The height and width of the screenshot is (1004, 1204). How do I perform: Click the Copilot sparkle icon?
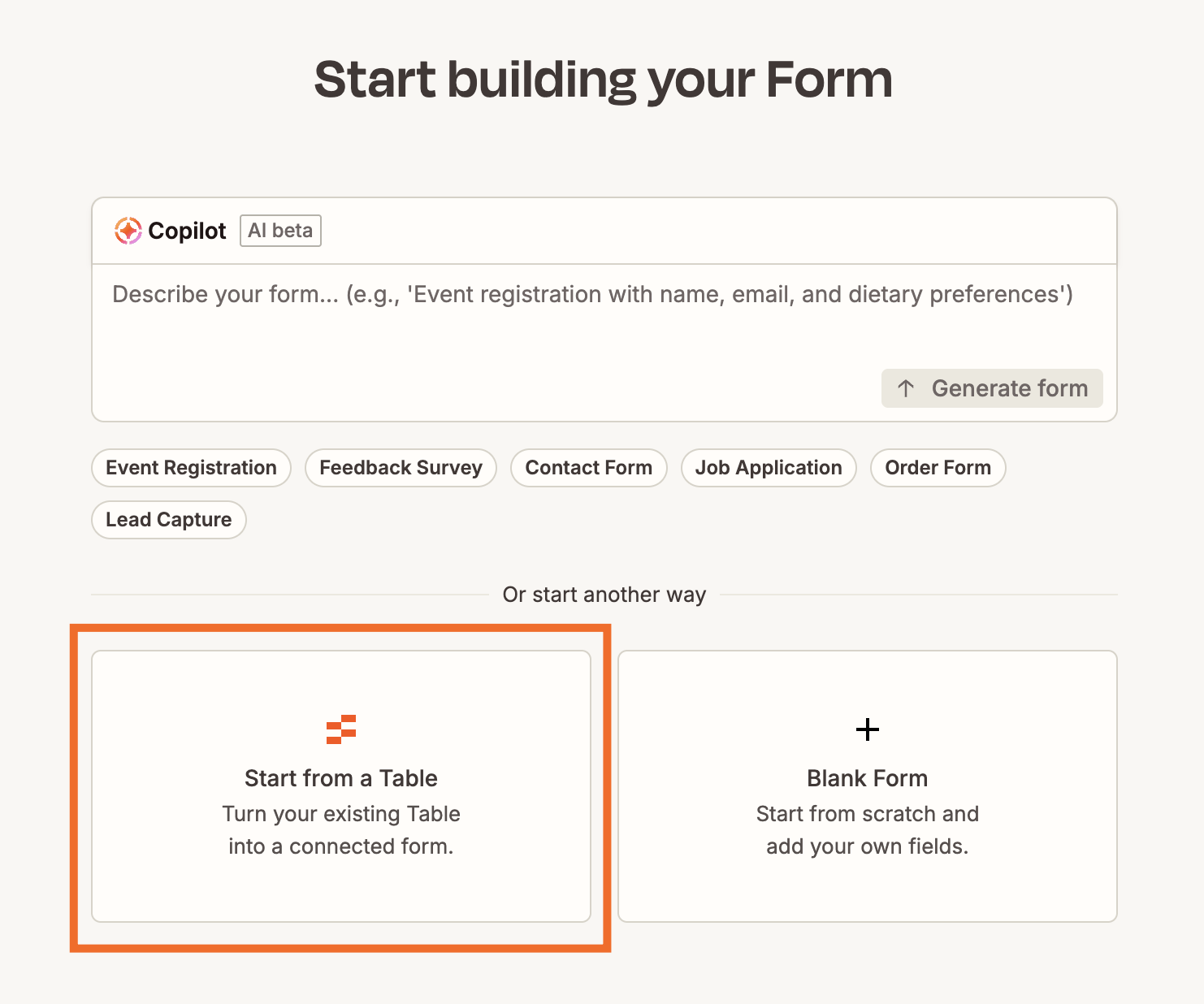pyautogui.click(x=128, y=231)
